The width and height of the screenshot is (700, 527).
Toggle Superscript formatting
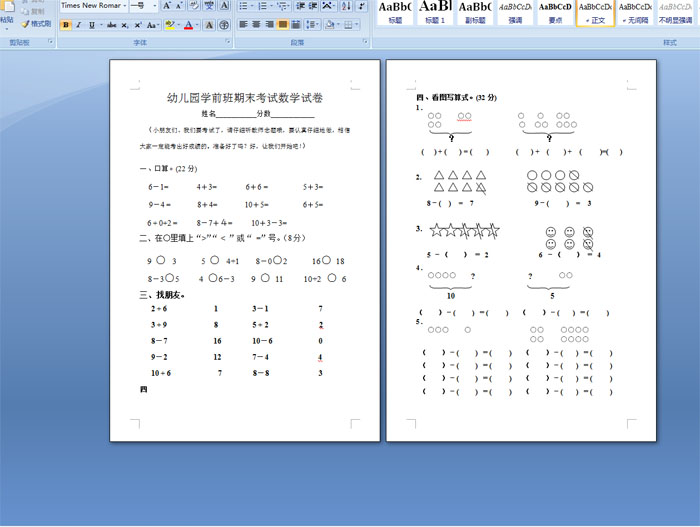pyautogui.click(x=138, y=25)
